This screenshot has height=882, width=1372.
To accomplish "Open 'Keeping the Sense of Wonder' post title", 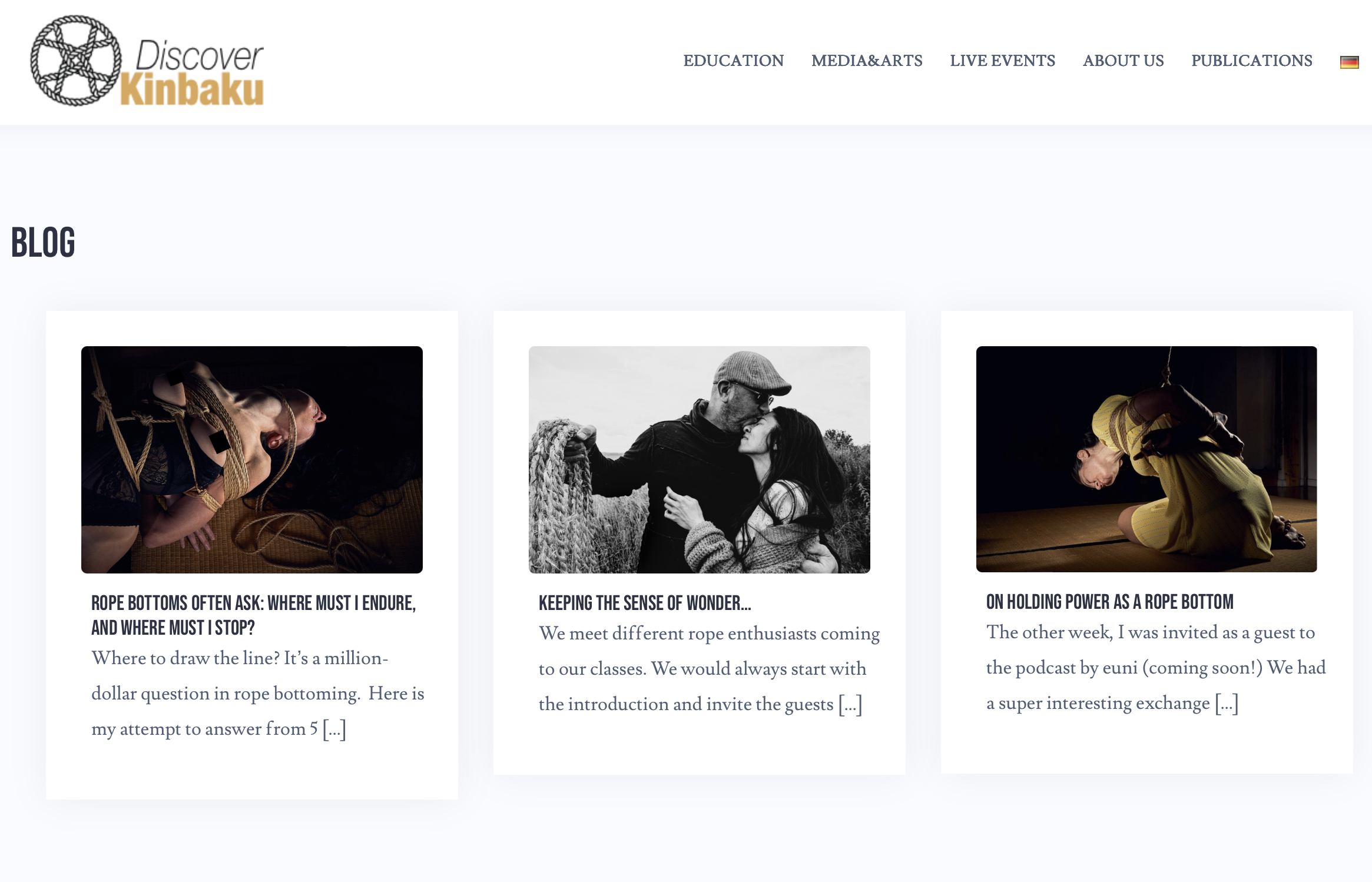I will 645,603.
